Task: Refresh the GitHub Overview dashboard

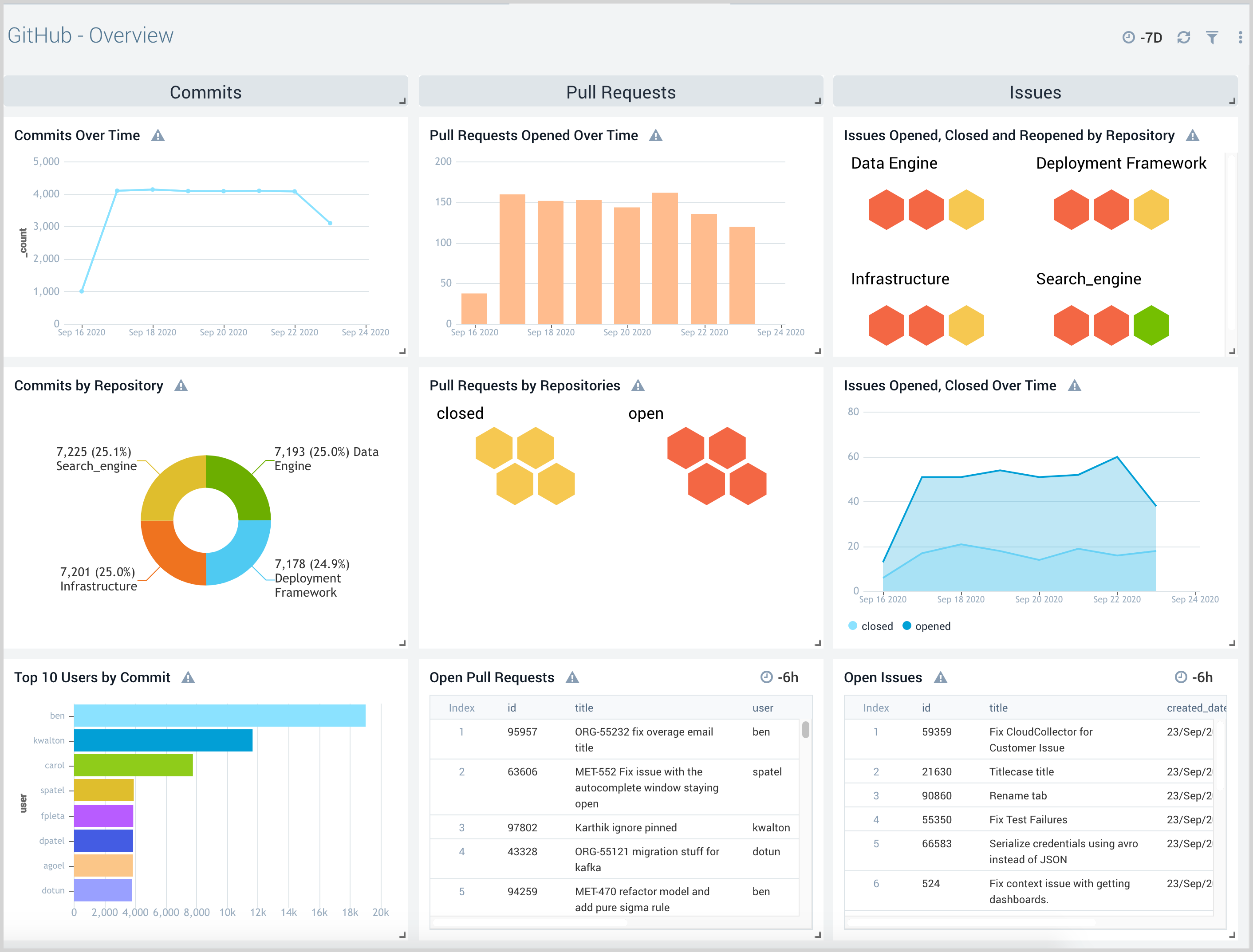Action: [1184, 36]
